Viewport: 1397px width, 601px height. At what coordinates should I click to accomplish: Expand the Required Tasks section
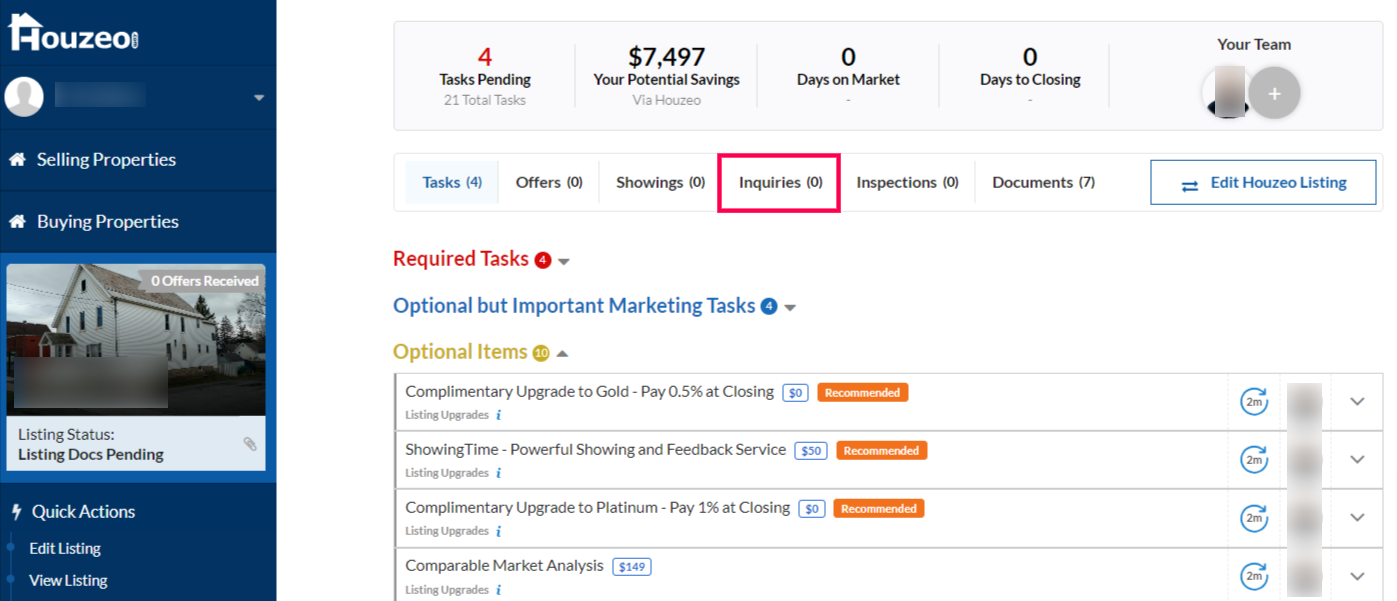pyautogui.click(x=564, y=262)
